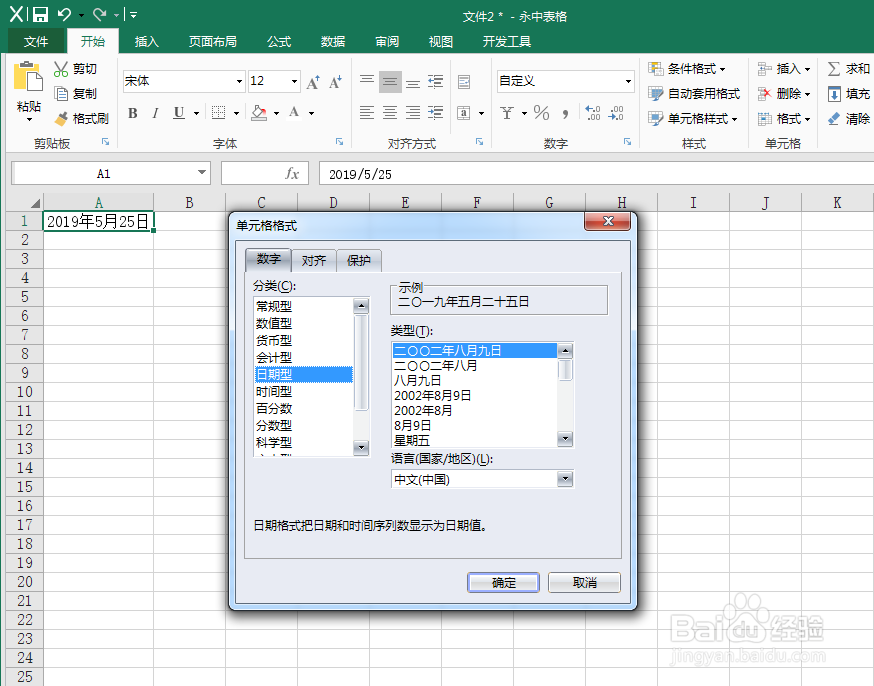This screenshot has width=874, height=686.
Task: Click the borders icon
Action: click(218, 113)
